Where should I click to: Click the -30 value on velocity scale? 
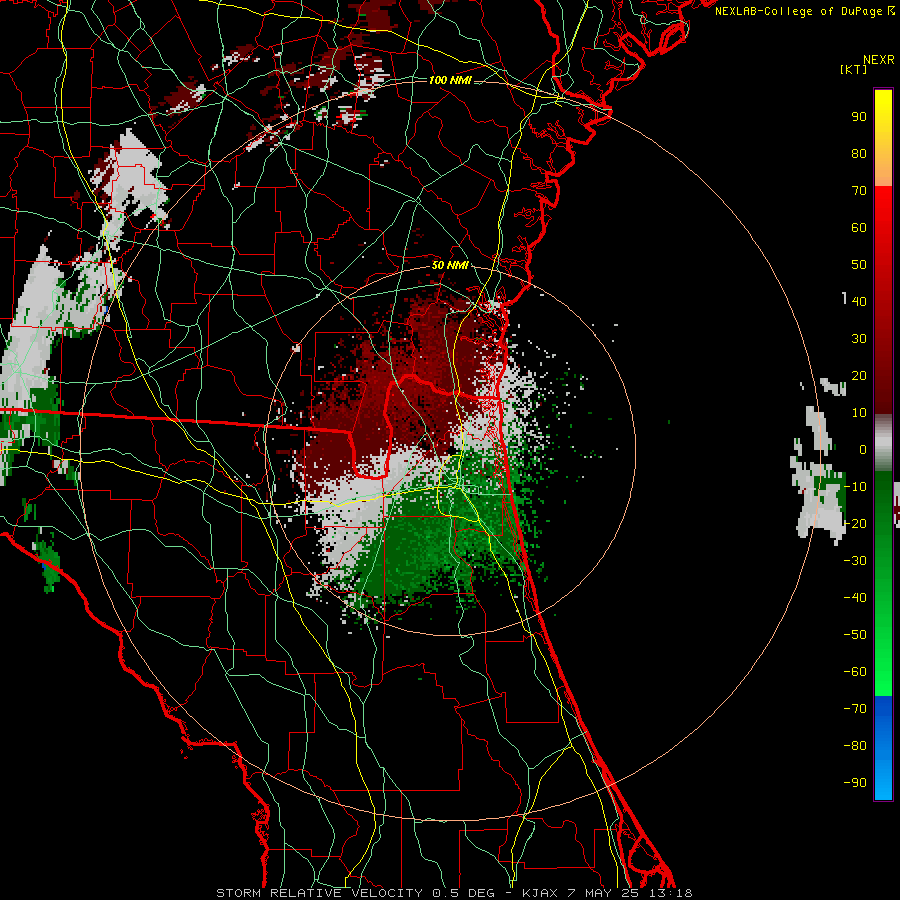tap(855, 561)
